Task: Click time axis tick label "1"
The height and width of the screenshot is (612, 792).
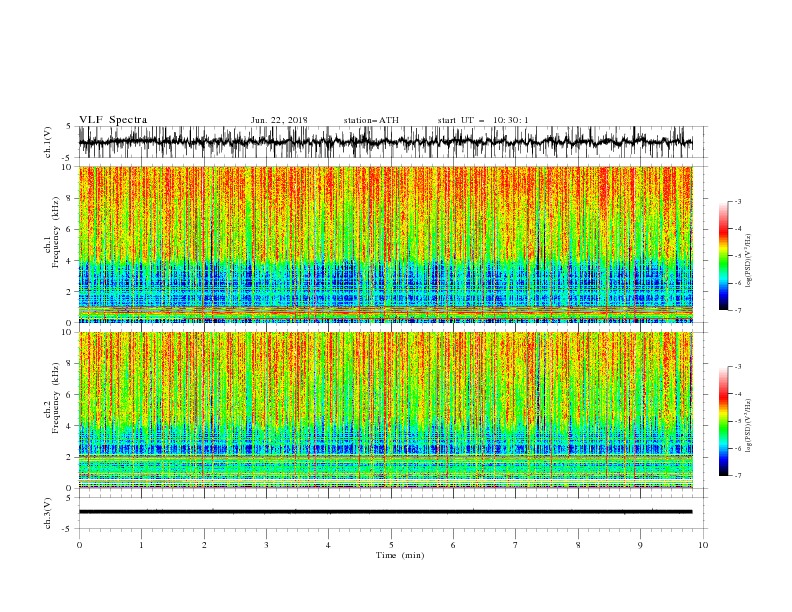Action: click(141, 545)
